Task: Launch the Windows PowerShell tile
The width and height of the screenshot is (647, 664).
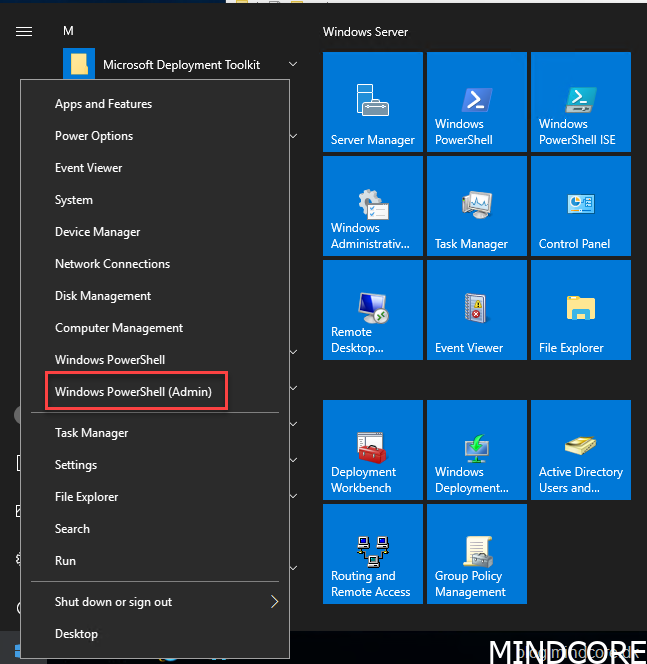Action: click(477, 102)
